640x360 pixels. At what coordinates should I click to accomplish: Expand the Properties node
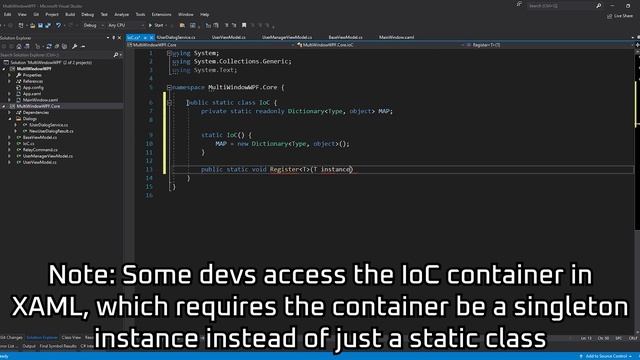10,75
